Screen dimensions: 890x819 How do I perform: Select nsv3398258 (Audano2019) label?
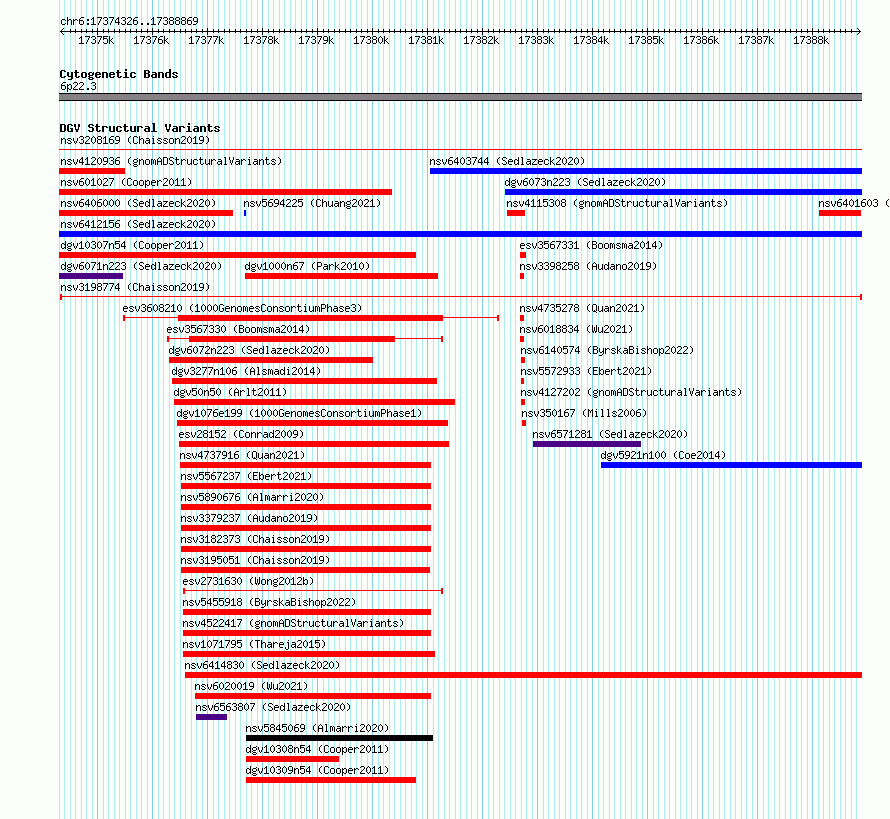(588, 266)
